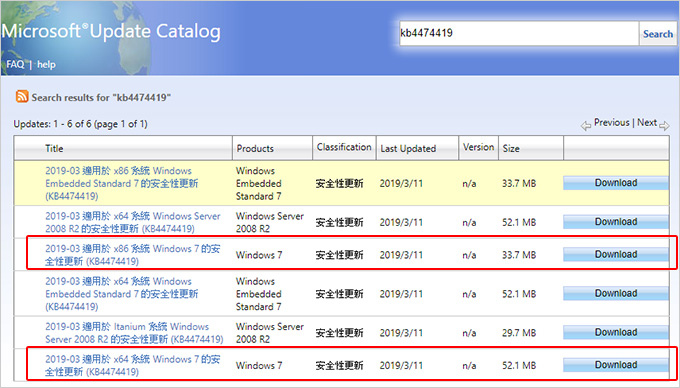
Task: Download x64 Windows Server 2008 R2 update
Action: (616, 222)
